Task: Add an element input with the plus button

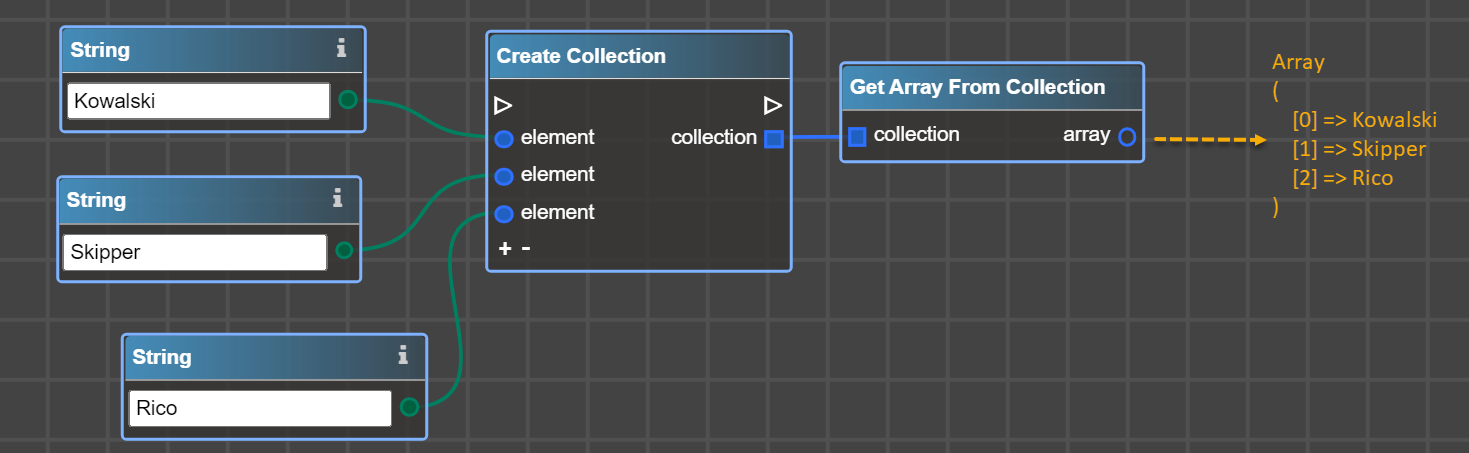Action: click(x=505, y=248)
